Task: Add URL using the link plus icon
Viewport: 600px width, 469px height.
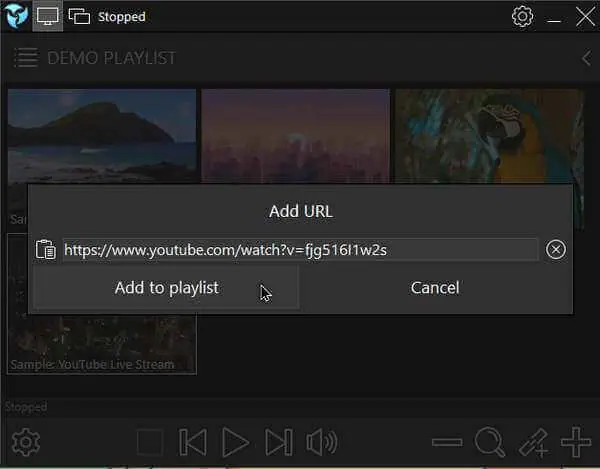Action: pyautogui.click(x=533, y=443)
